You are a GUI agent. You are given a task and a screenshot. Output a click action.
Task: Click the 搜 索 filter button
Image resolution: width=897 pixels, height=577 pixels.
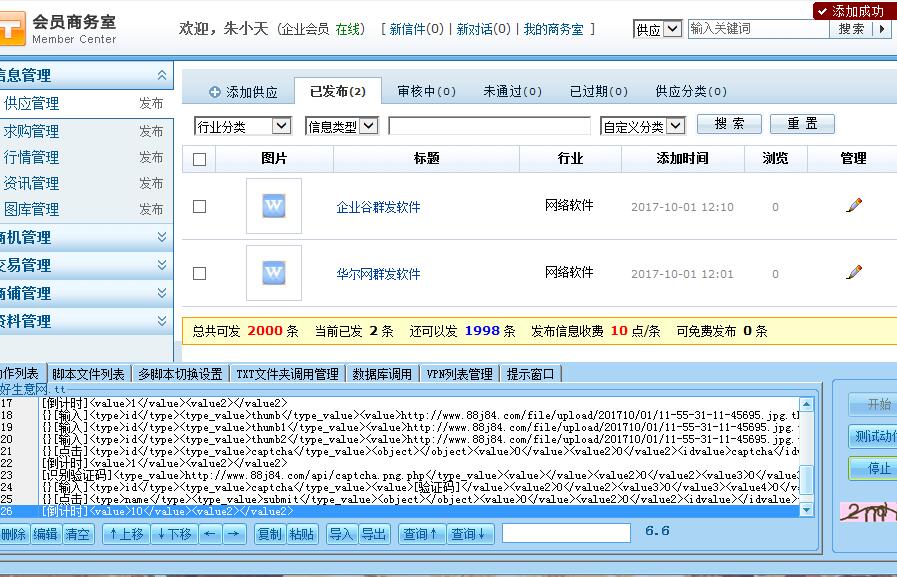pyautogui.click(x=729, y=124)
